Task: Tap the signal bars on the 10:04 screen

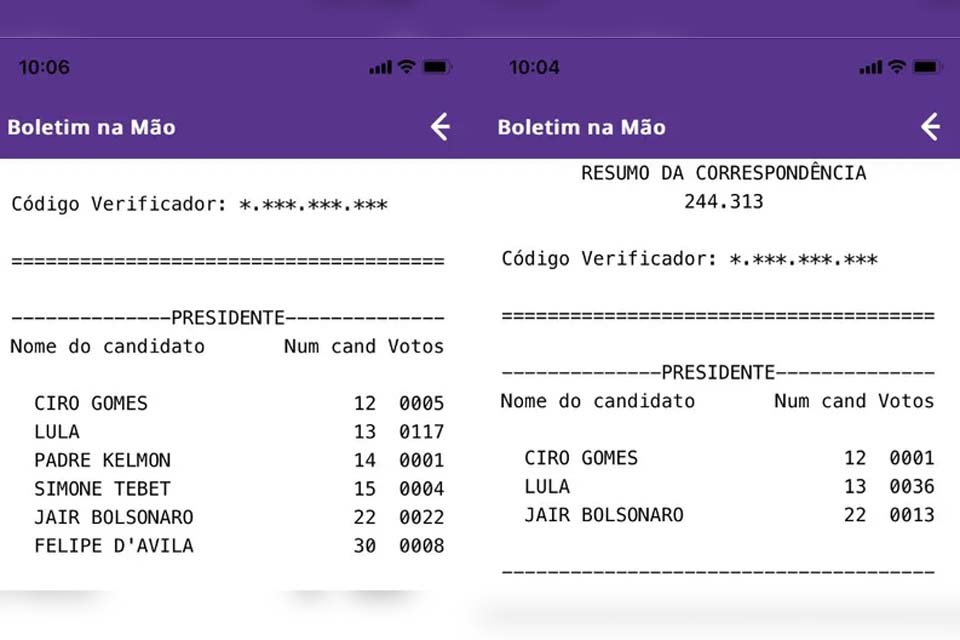Action: pyautogui.click(x=870, y=68)
